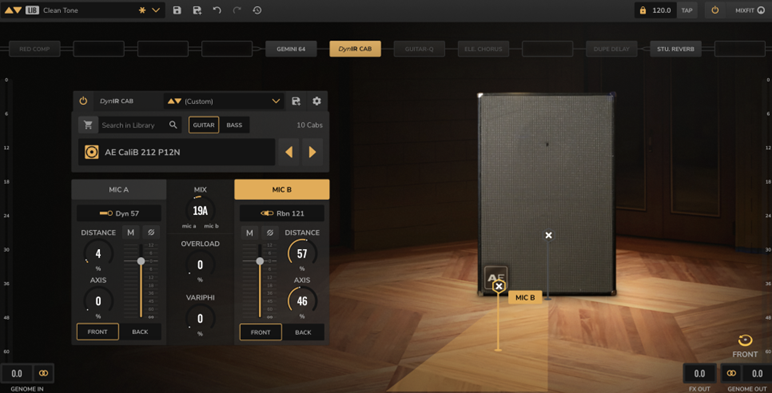
Task: Expand the Clean Tone preset dropdown
Action: point(156,10)
